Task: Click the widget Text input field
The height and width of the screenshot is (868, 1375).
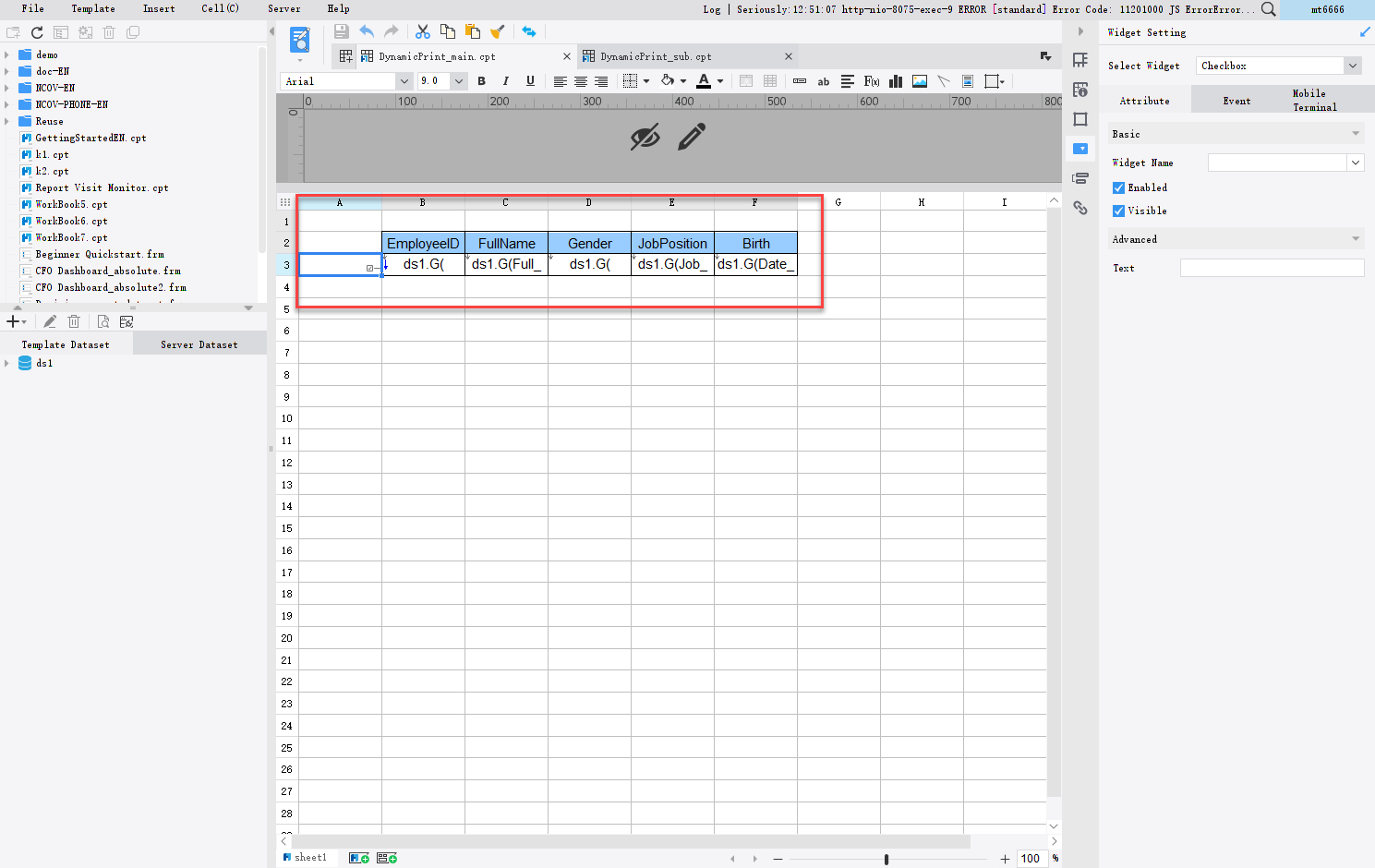Action: pyautogui.click(x=1272, y=268)
